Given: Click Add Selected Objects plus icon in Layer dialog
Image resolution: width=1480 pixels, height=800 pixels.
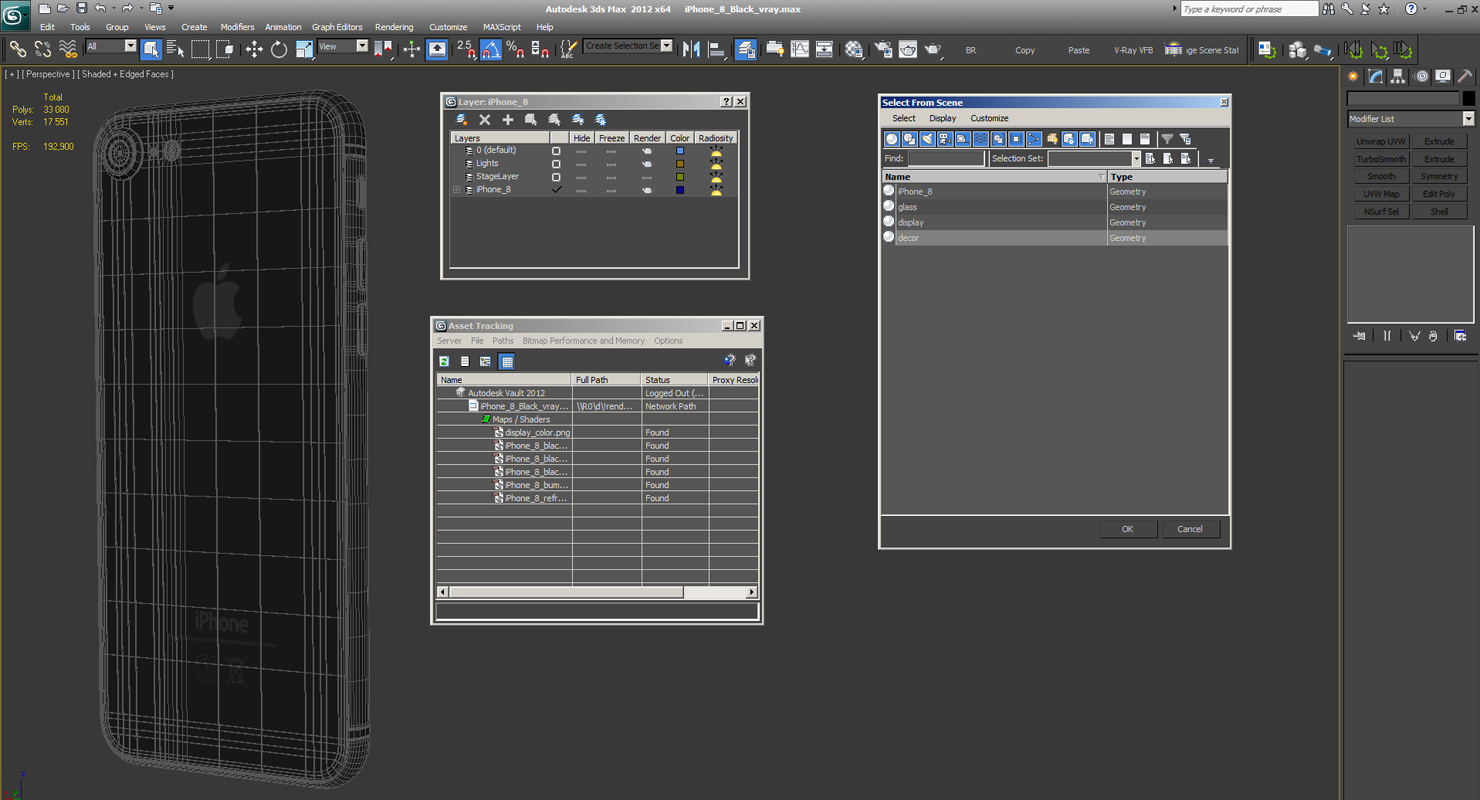Looking at the screenshot, I should tap(508, 120).
